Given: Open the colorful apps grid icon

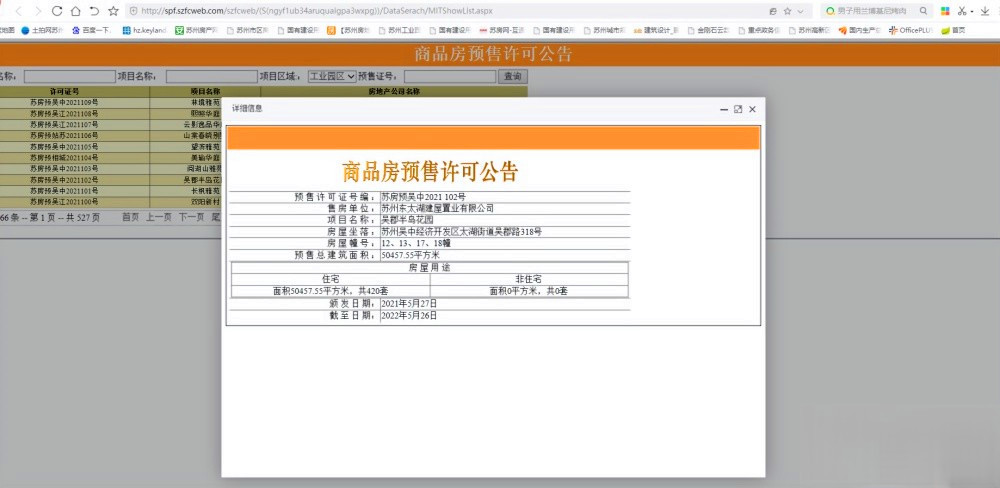Looking at the screenshot, I should pyautogui.click(x=944, y=11).
